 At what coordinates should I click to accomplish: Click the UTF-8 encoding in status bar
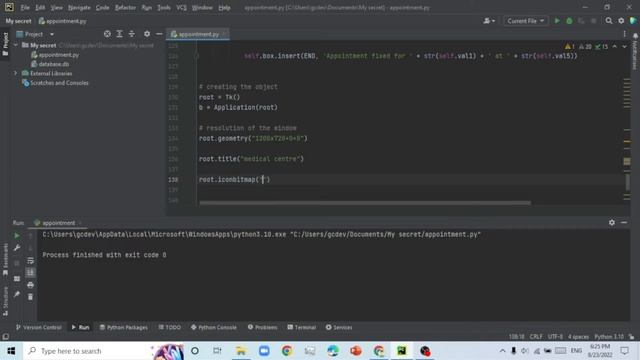pyautogui.click(x=555, y=337)
